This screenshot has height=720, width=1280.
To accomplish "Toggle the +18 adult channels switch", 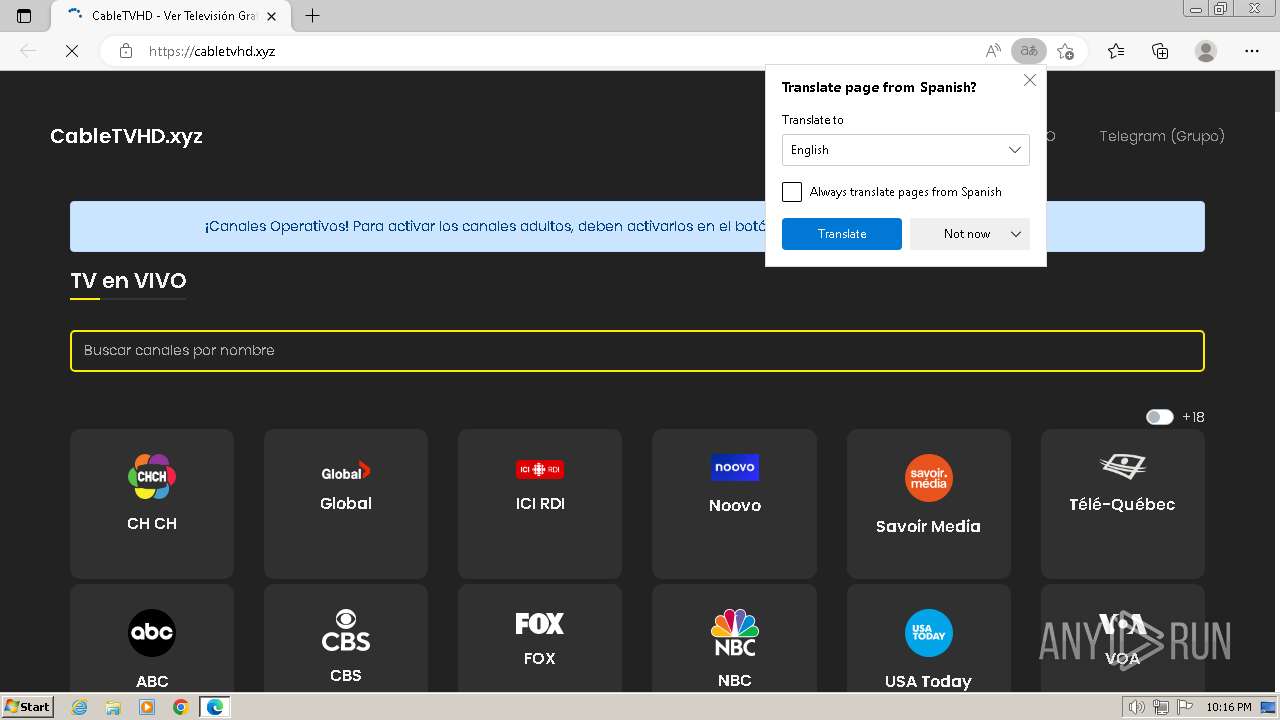I will 1159,417.
